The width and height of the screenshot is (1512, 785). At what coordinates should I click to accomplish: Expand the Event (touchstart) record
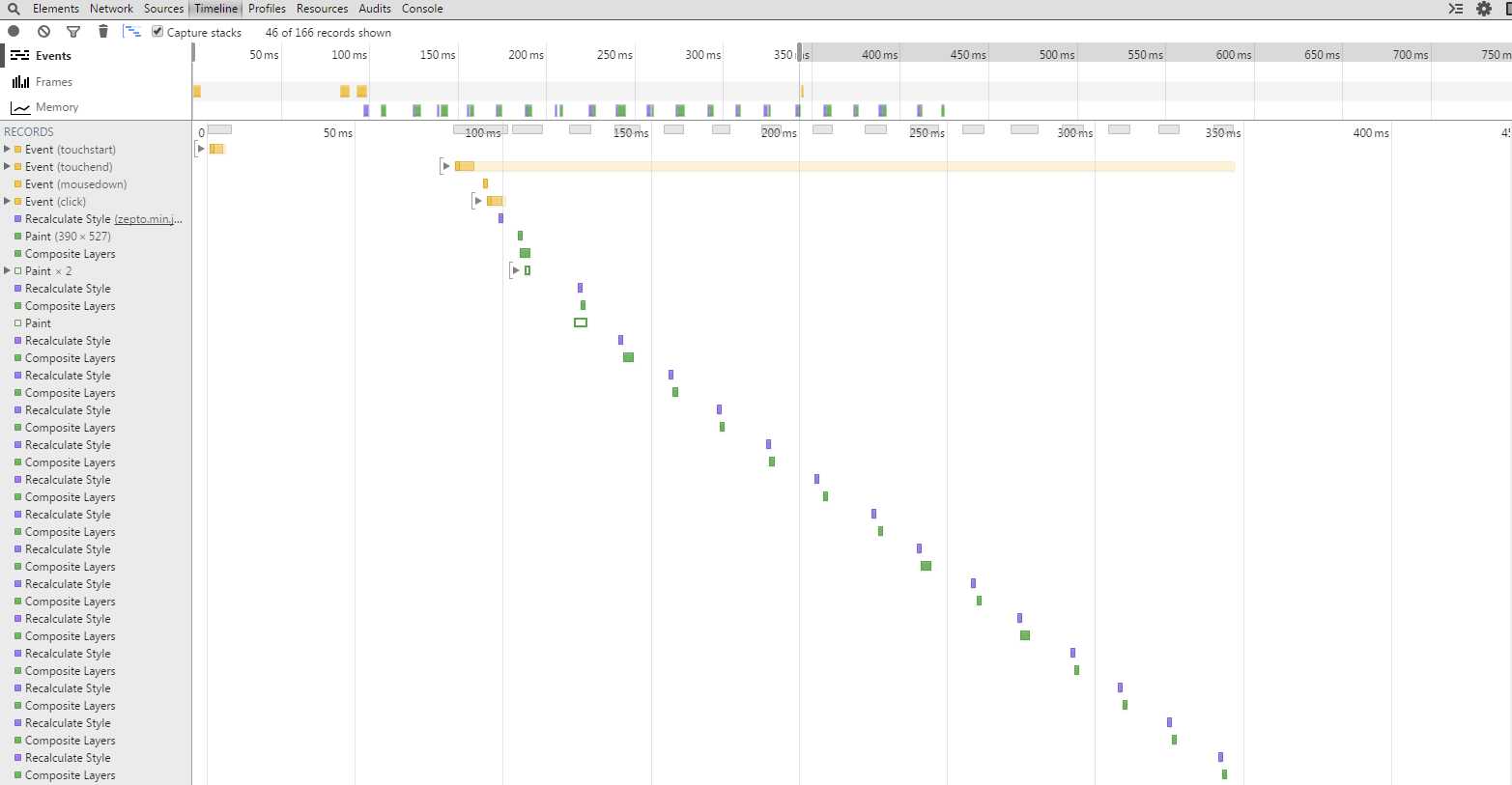coord(7,150)
